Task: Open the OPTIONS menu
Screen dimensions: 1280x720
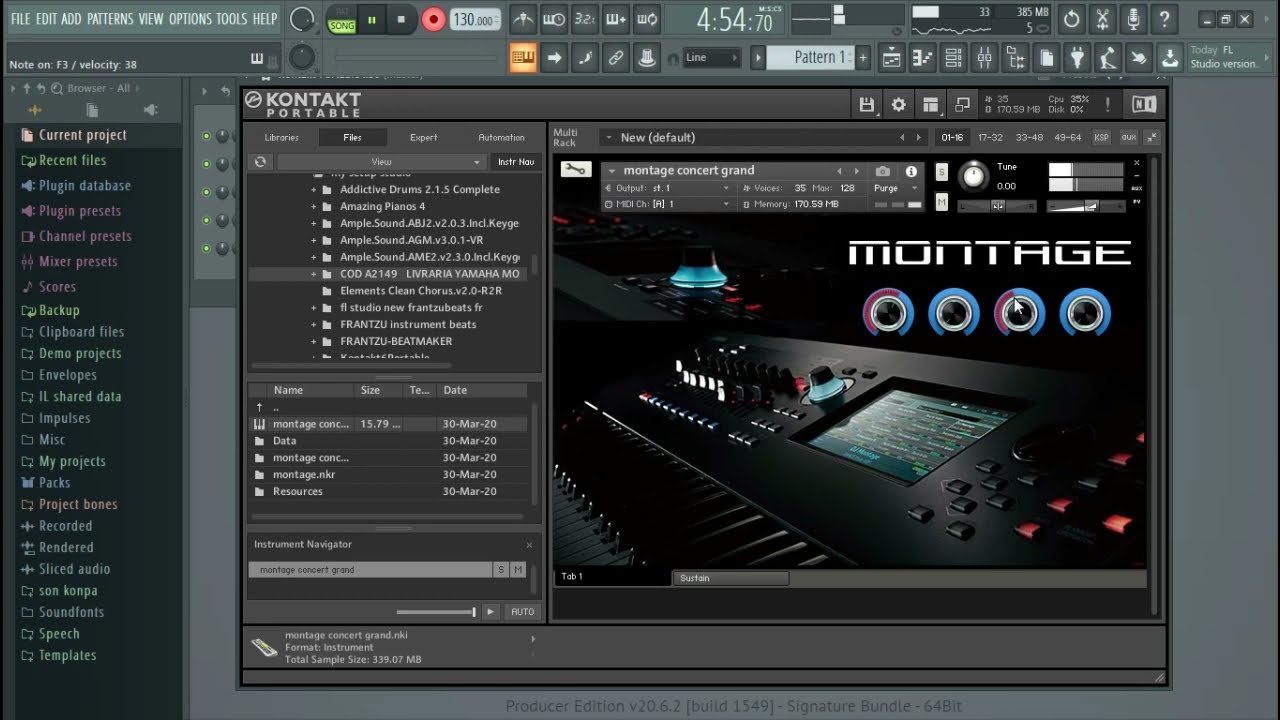Action: pos(190,19)
